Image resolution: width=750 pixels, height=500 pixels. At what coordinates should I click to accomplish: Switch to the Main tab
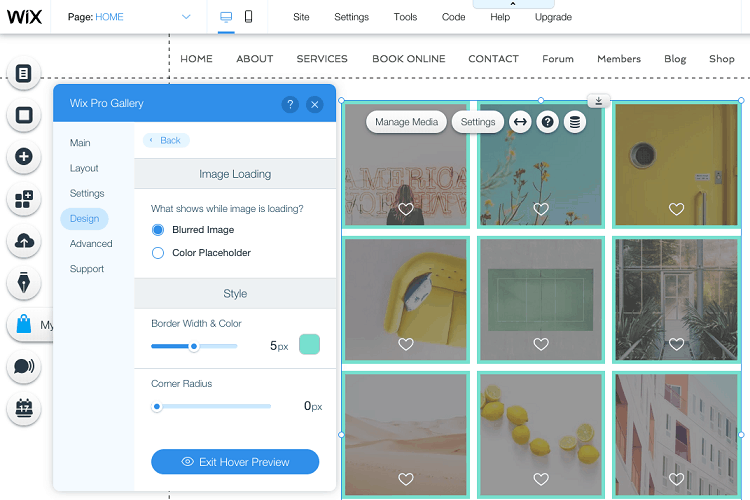pyautogui.click(x=80, y=143)
